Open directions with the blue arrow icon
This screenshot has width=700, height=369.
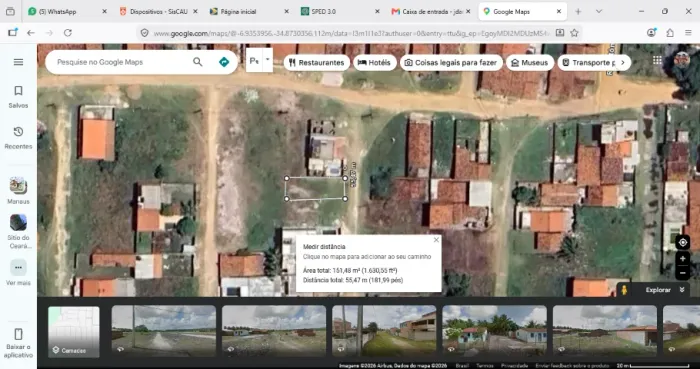(224, 62)
